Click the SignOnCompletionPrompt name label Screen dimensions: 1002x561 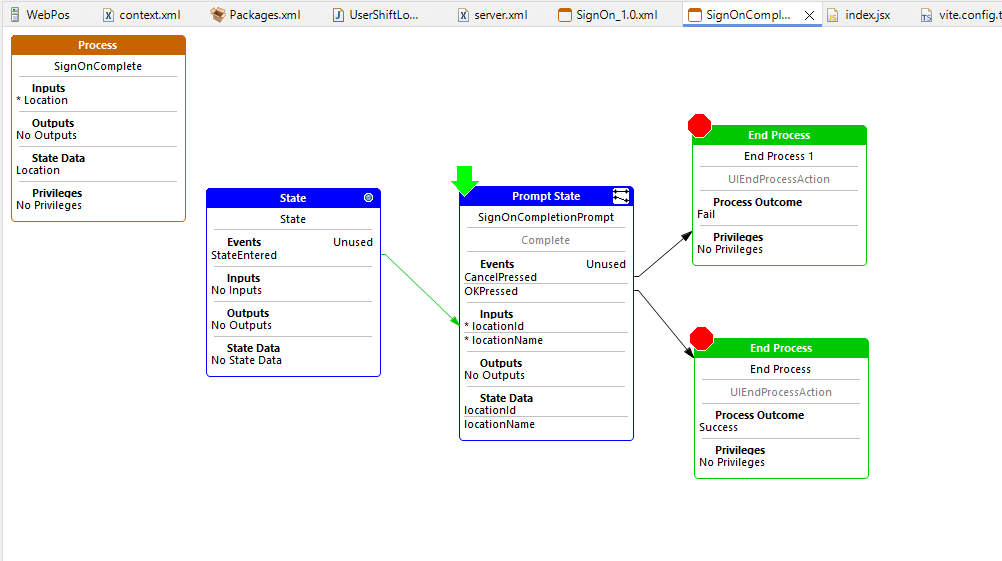pyautogui.click(x=546, y=217)
